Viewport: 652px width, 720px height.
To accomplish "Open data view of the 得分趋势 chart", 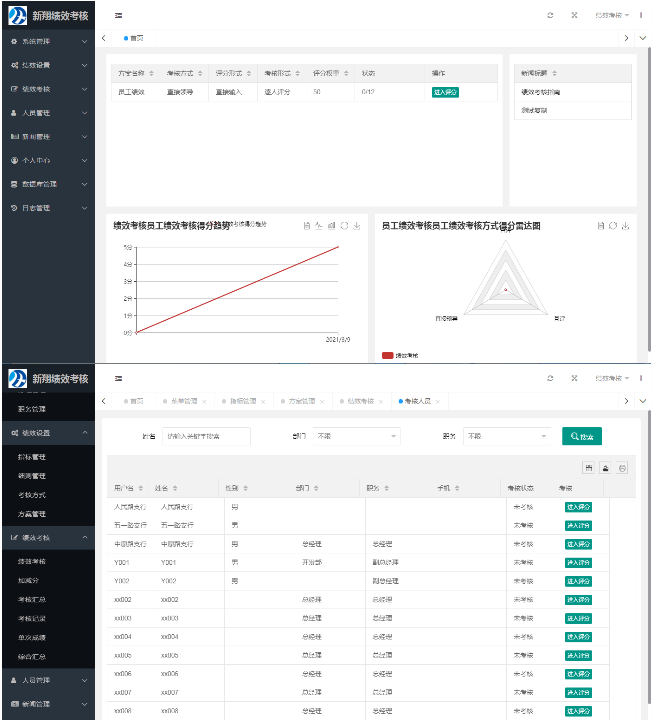I will tap(306, 226).
